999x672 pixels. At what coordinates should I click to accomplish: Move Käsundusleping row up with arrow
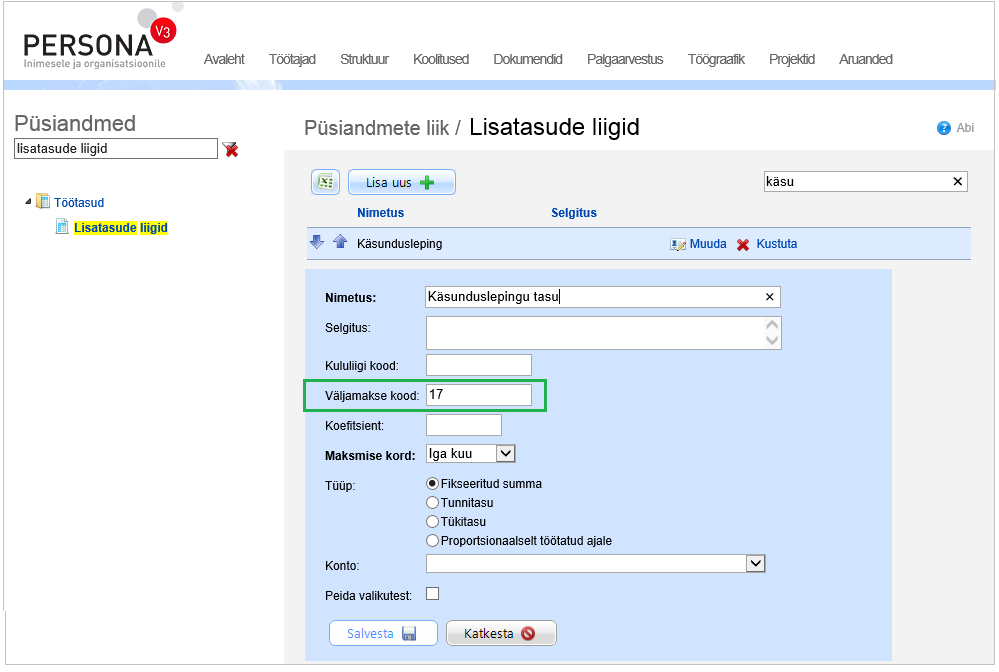coord(339,242)
